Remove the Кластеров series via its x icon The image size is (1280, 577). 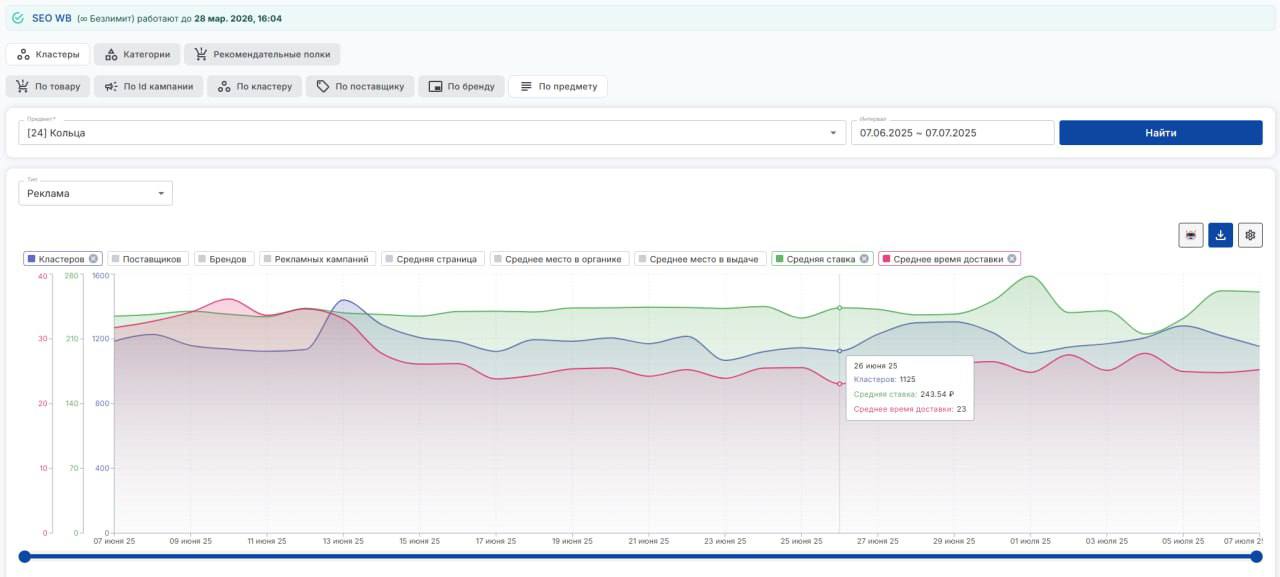click(93, 259)
